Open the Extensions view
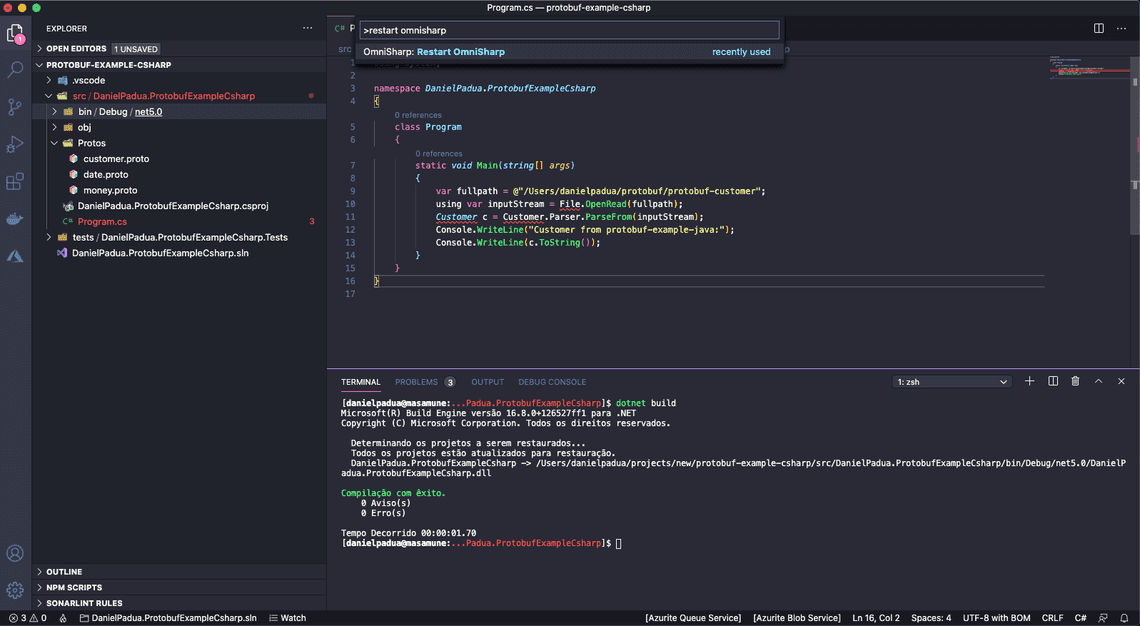 tap(15, 182)
